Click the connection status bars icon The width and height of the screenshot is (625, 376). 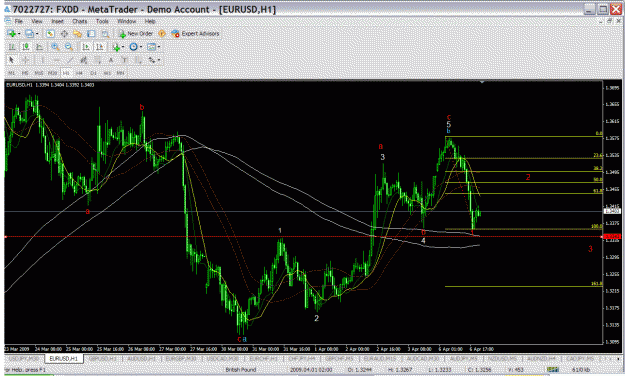552,370
